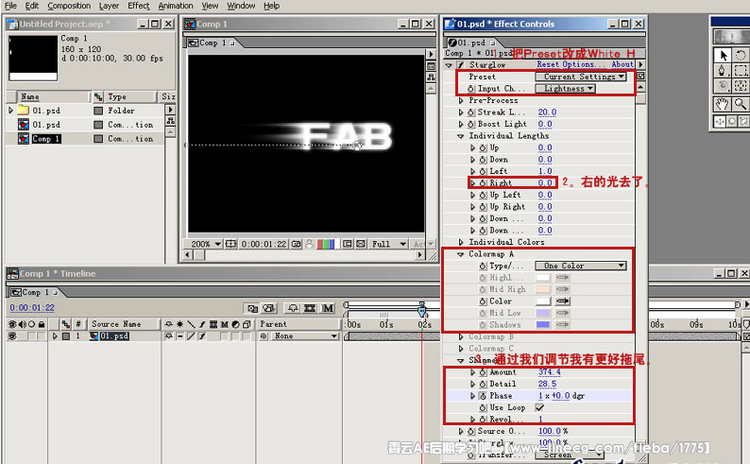Toggle quality switch on 01.psd layer
Image resolution: width=750 pixels, height=464 pixels.
pos(191,336)
